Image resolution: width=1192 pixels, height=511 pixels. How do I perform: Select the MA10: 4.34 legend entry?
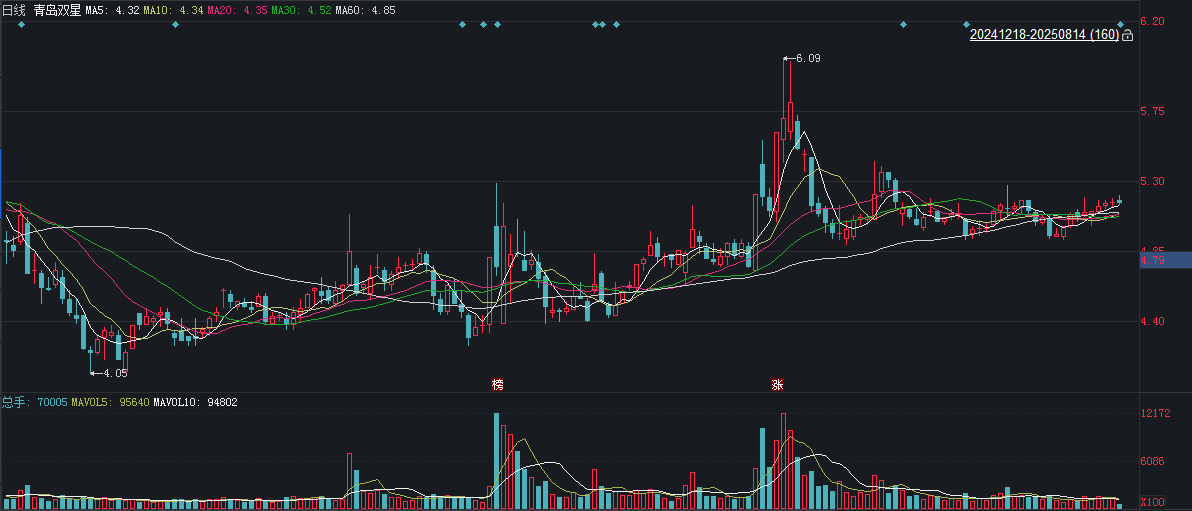173,11
